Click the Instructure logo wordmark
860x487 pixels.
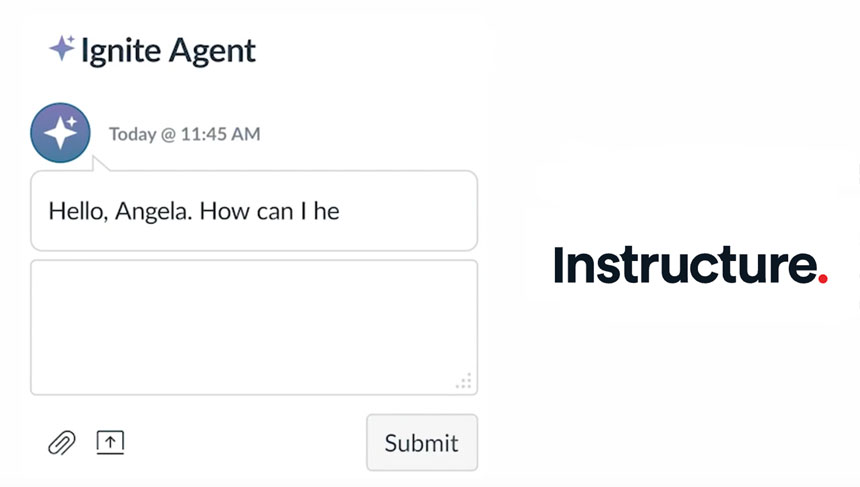click(x=691, y=265)
